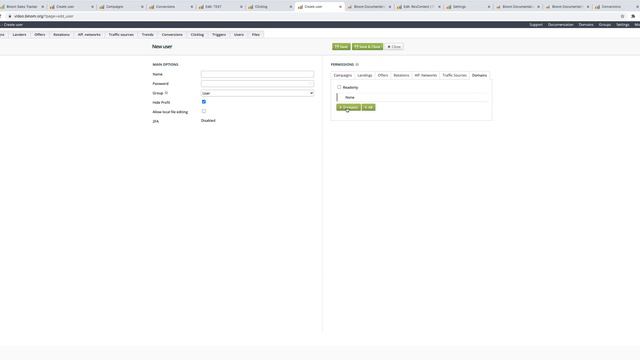Open Traffic sources in main navigation

(x=121, y=35)
